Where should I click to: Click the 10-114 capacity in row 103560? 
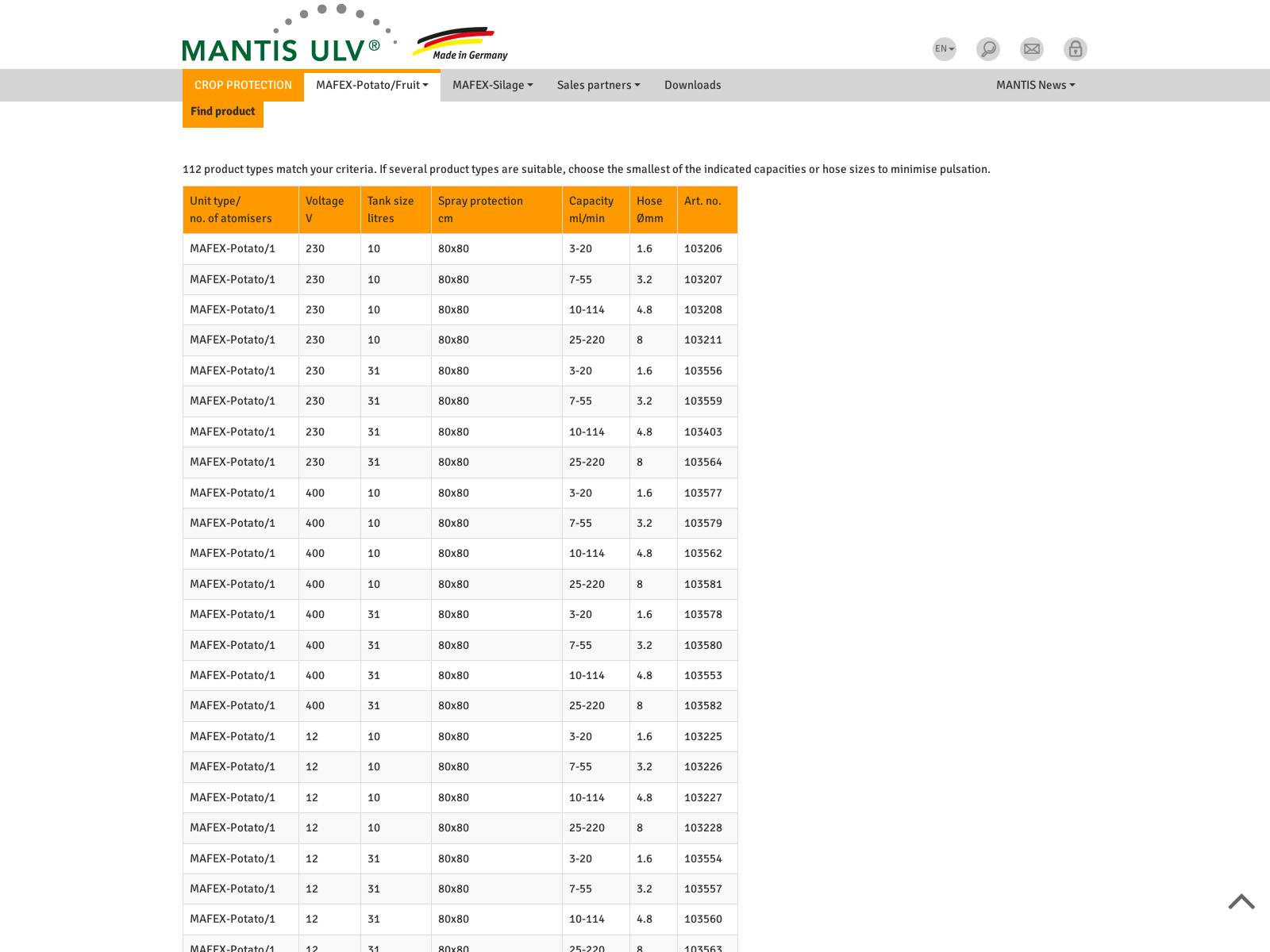[587, 919]
